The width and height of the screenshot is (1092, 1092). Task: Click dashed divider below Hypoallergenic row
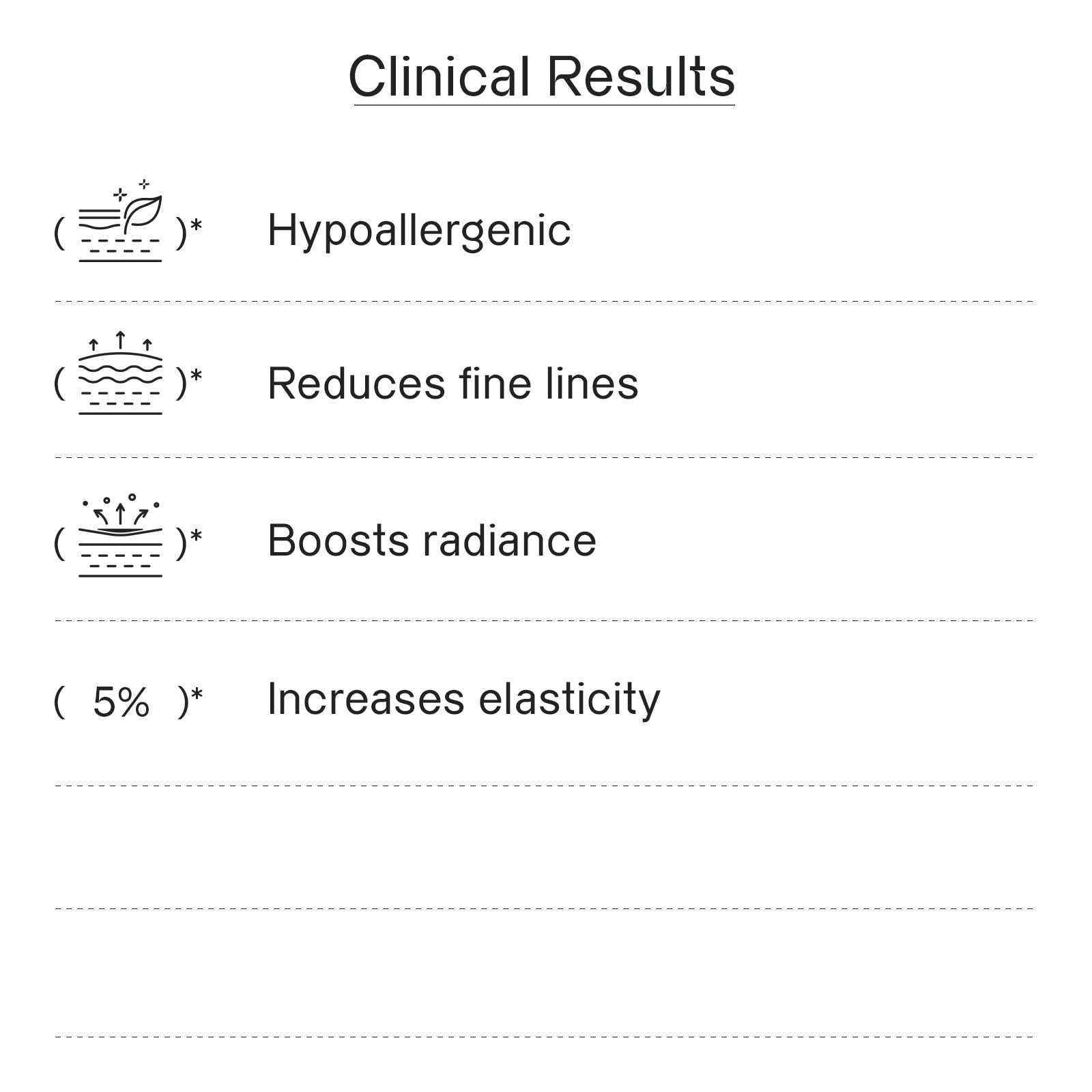[x=544, y=301]
